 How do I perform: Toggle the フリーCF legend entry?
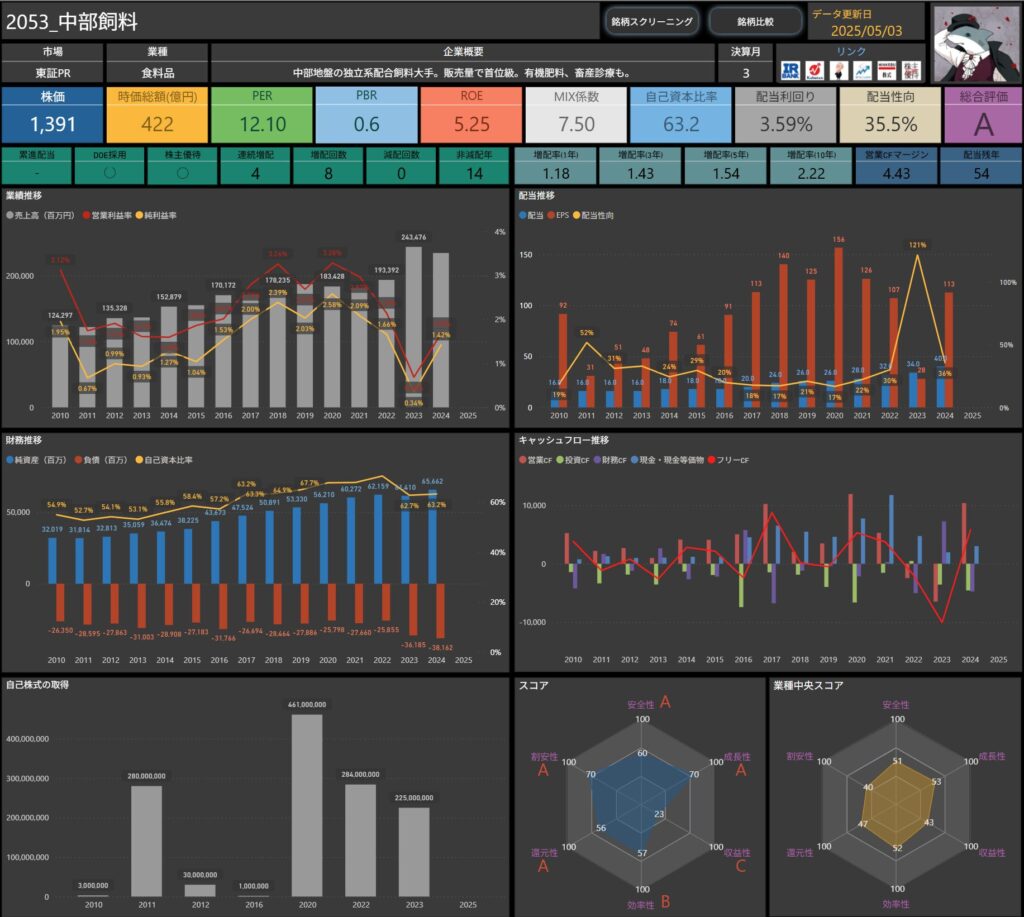(x=729, y=460)
